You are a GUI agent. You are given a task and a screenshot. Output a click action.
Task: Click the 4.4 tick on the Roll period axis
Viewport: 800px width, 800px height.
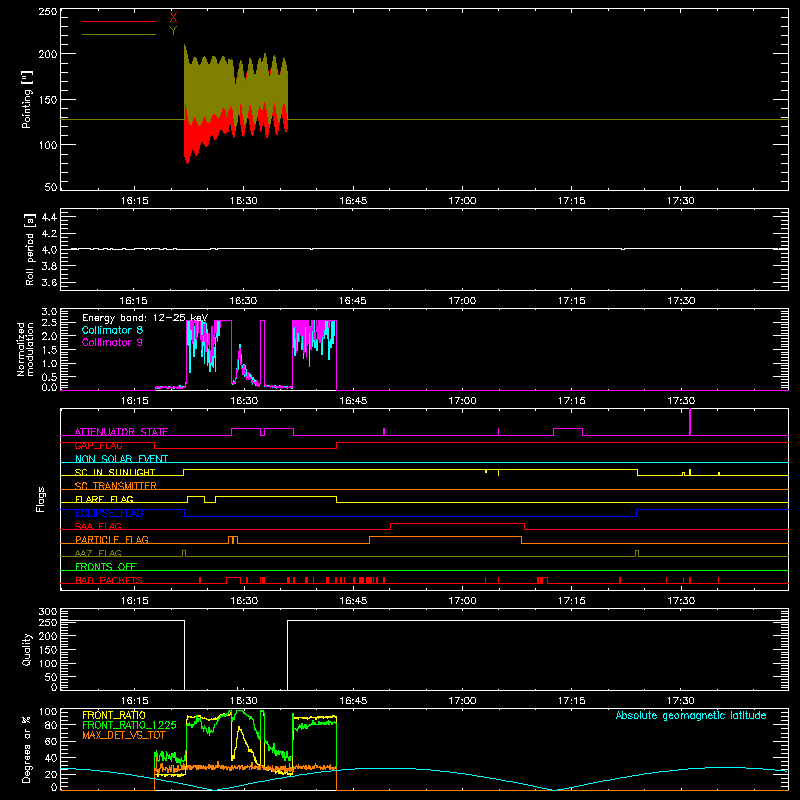(x=49, y=217)
